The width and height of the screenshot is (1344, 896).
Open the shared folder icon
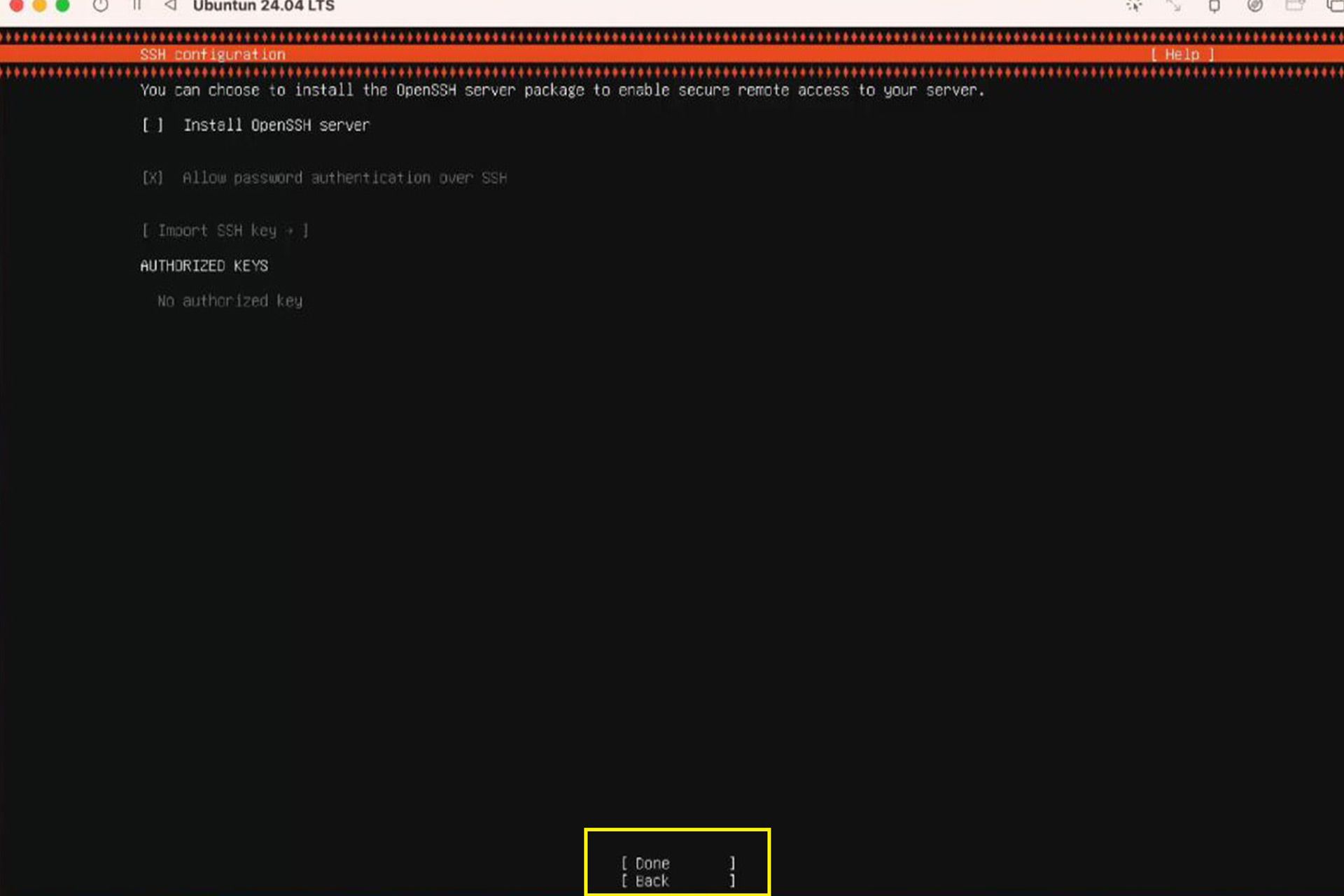click(x=1295, y=6)
